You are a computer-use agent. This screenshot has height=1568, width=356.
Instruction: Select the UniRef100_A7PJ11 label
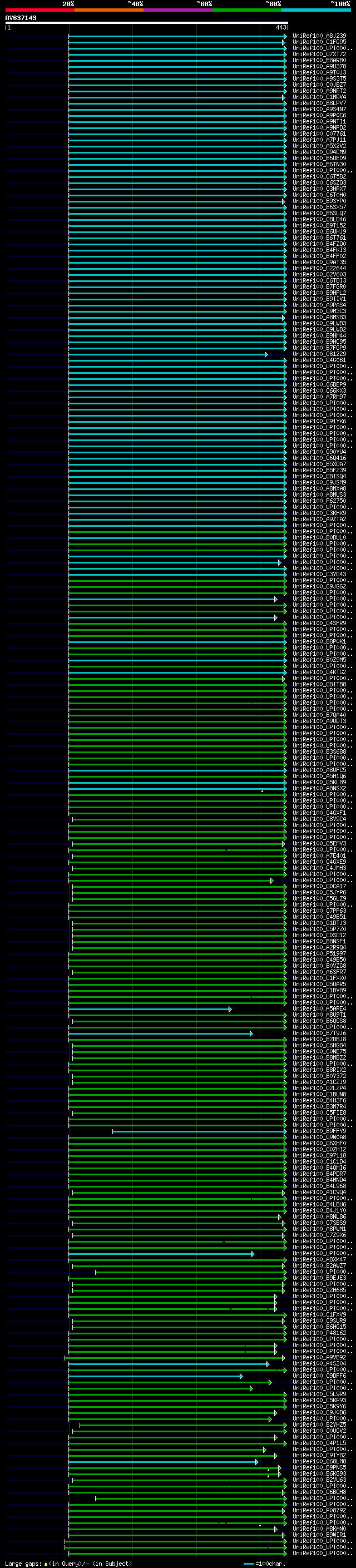pos(319,140)
